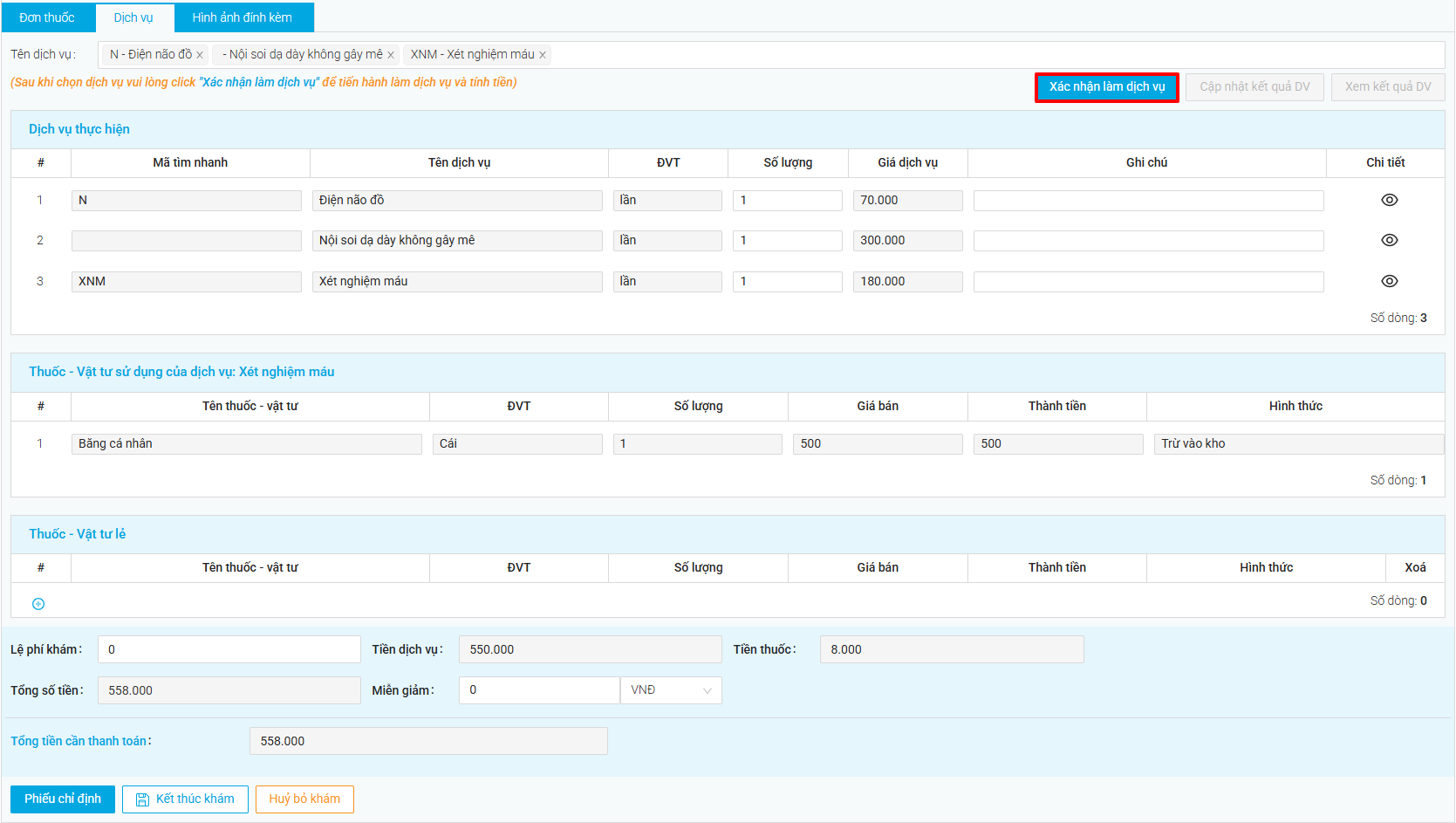
Task: View details of Nội soi dạ dày service
Action: pos(1389,240)
